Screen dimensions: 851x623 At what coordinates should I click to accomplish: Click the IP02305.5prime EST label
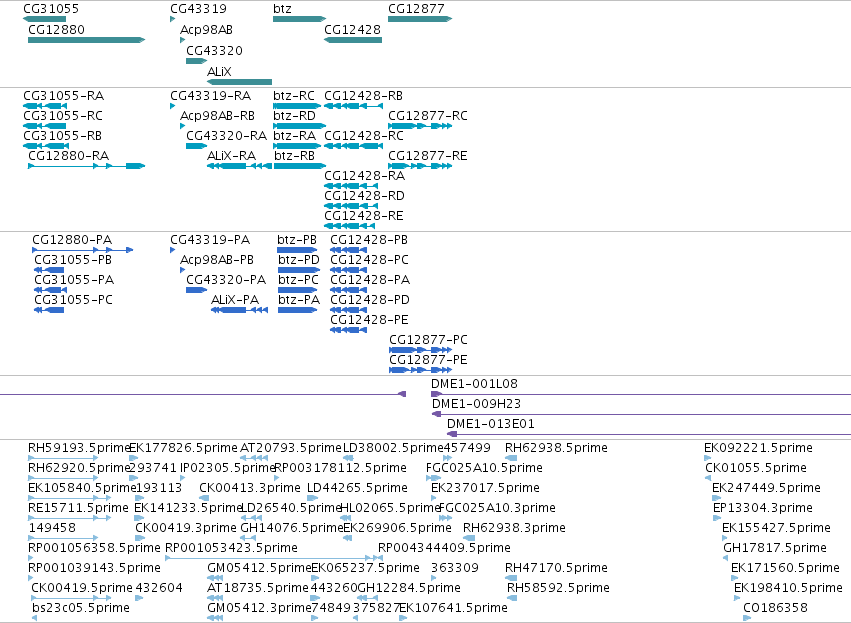point(228,468)
